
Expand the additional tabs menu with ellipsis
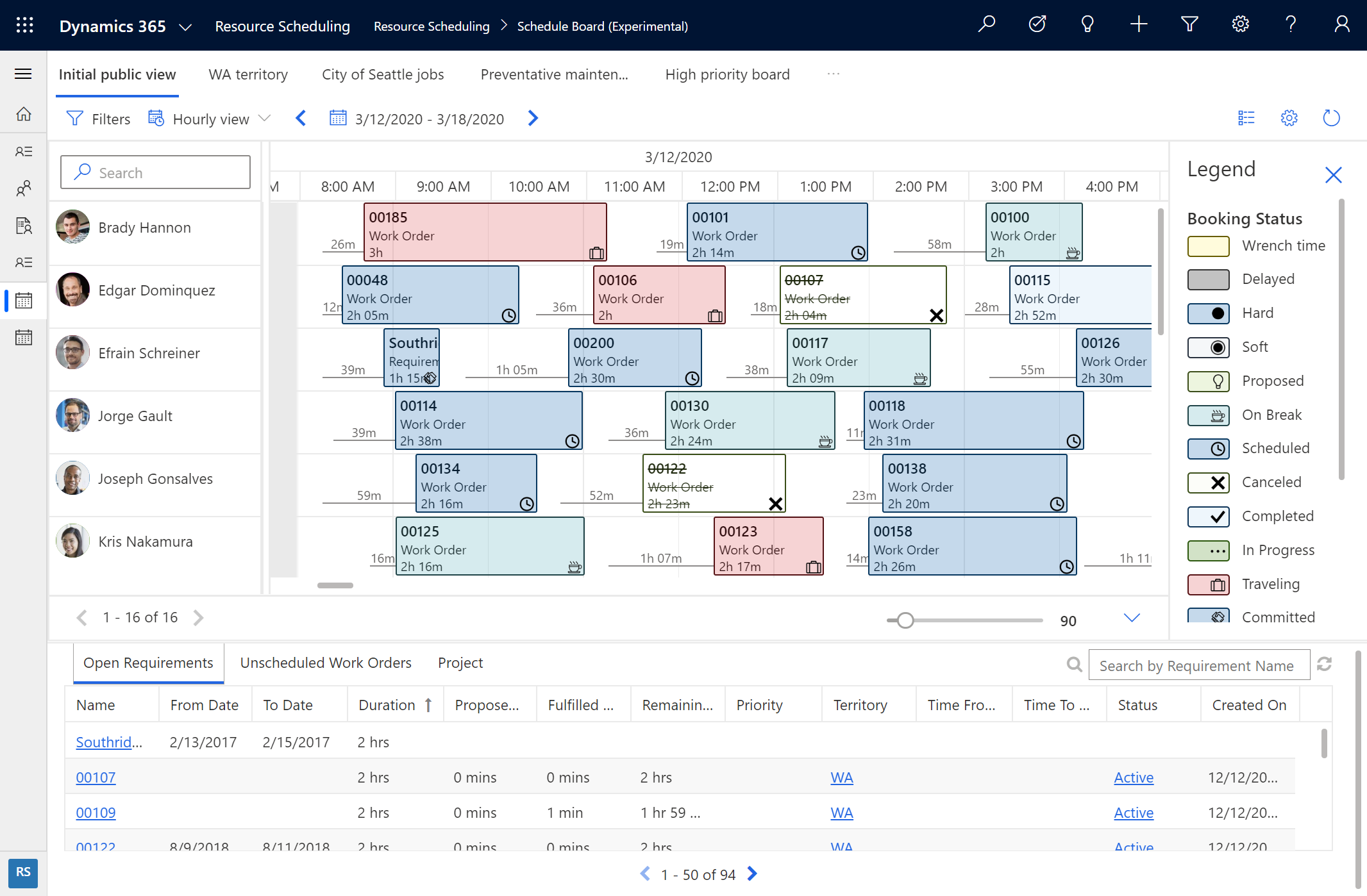click(834, 73)
